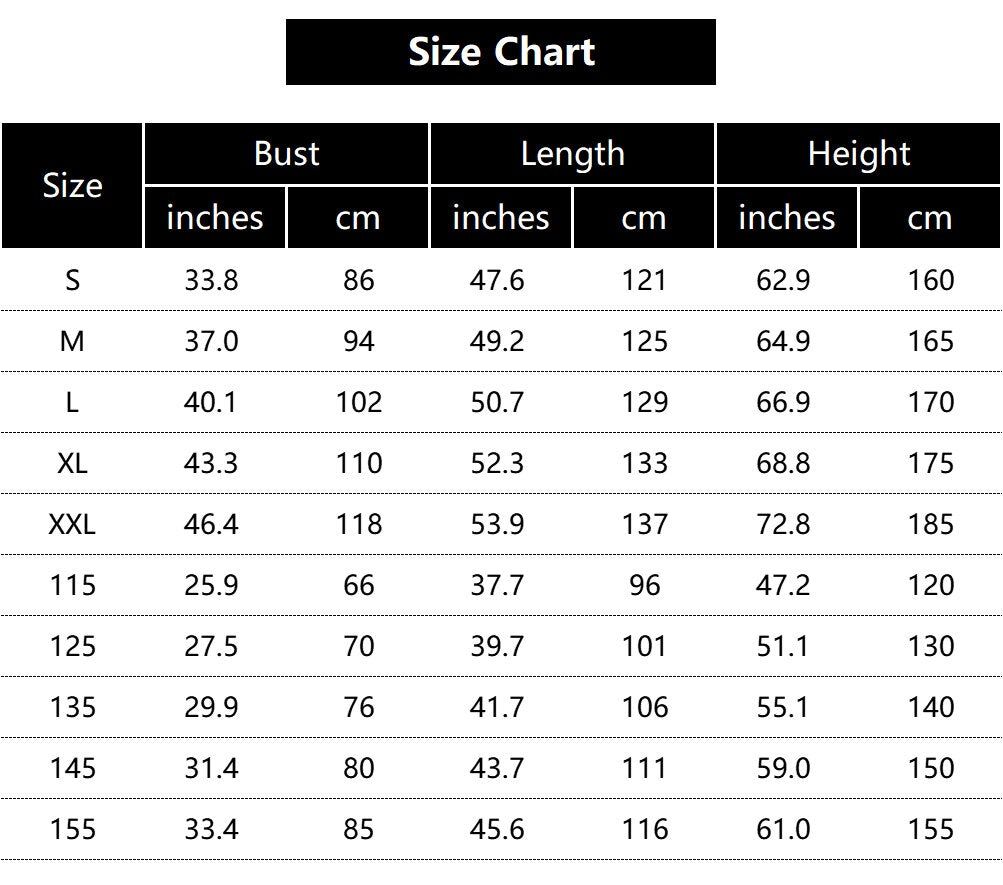Click the inches subheader under Height
Screen dimensions: 1003x885
tap(786, 218)
